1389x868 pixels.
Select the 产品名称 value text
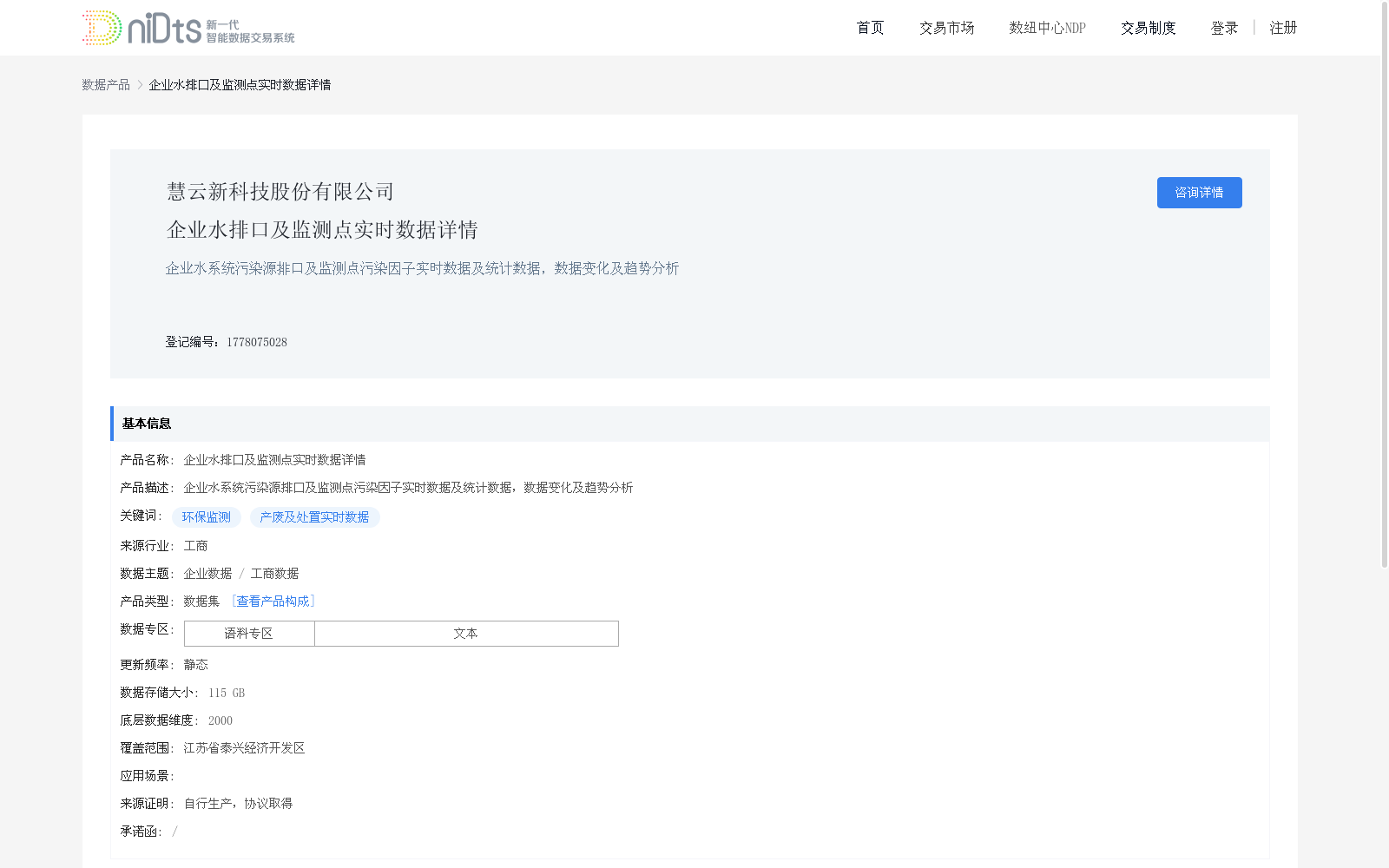pos(274,460)
